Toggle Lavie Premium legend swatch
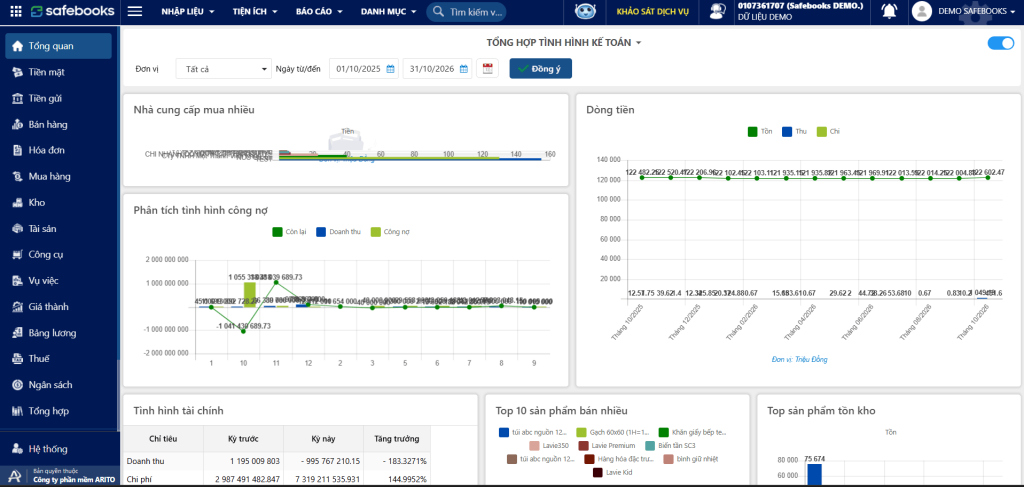 click(583, 445)
